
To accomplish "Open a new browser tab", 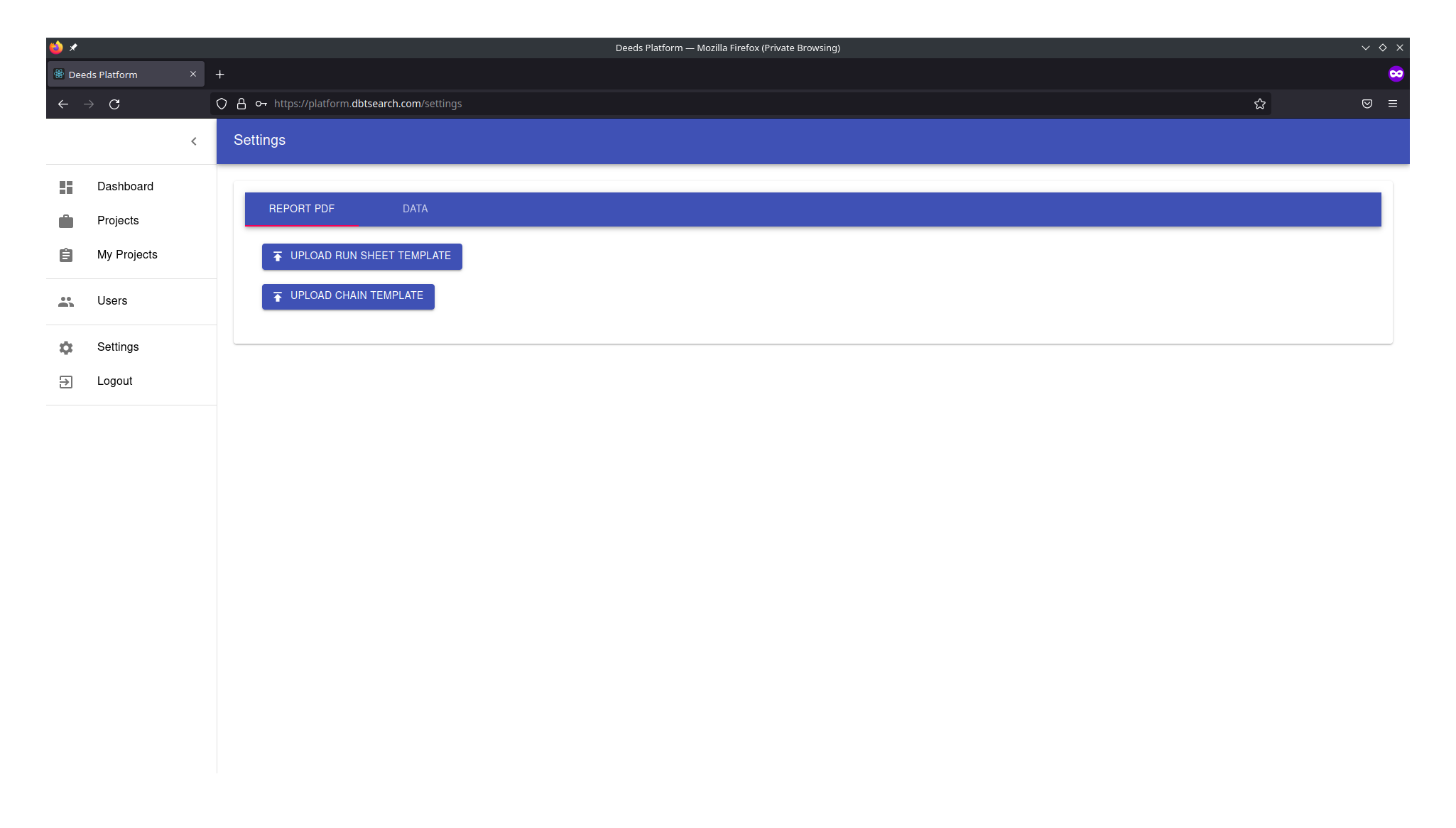I will [x=220, y=75].
